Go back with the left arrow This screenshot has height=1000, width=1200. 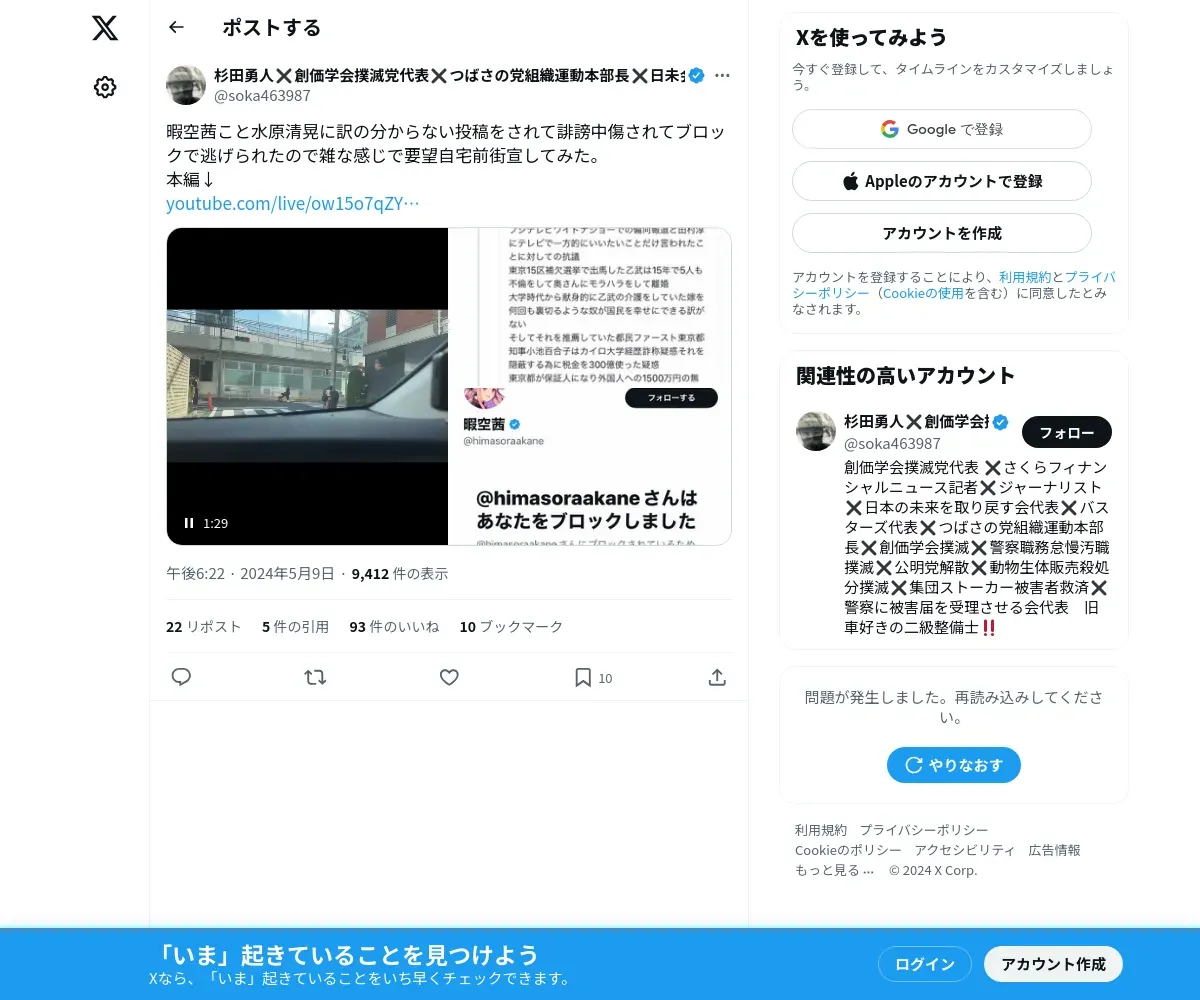pyautogui.click(x=177, y=27)
